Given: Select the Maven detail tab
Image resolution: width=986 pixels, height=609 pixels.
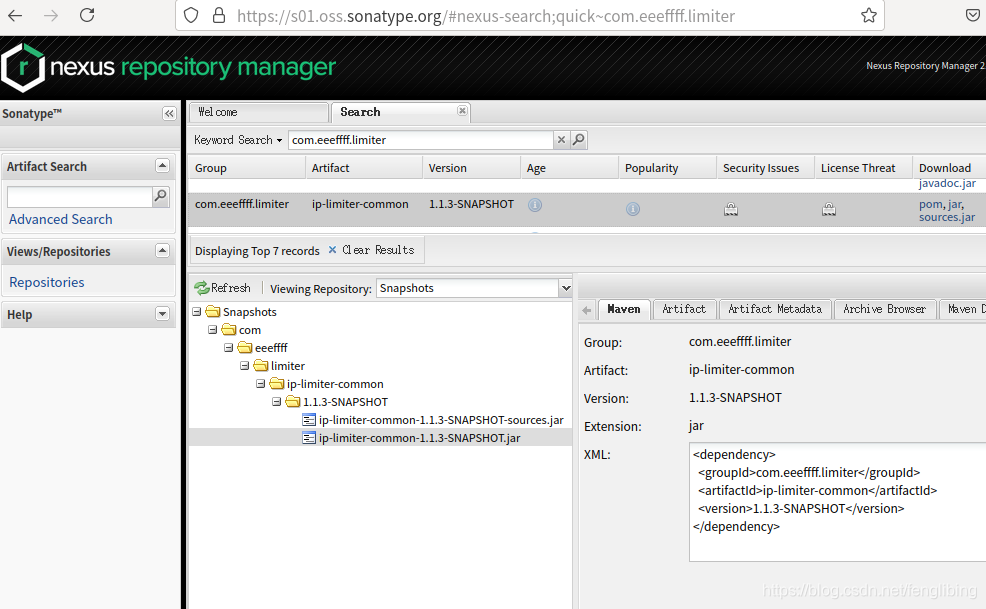Looking at the screenshot, I should [x=624, y=309].
